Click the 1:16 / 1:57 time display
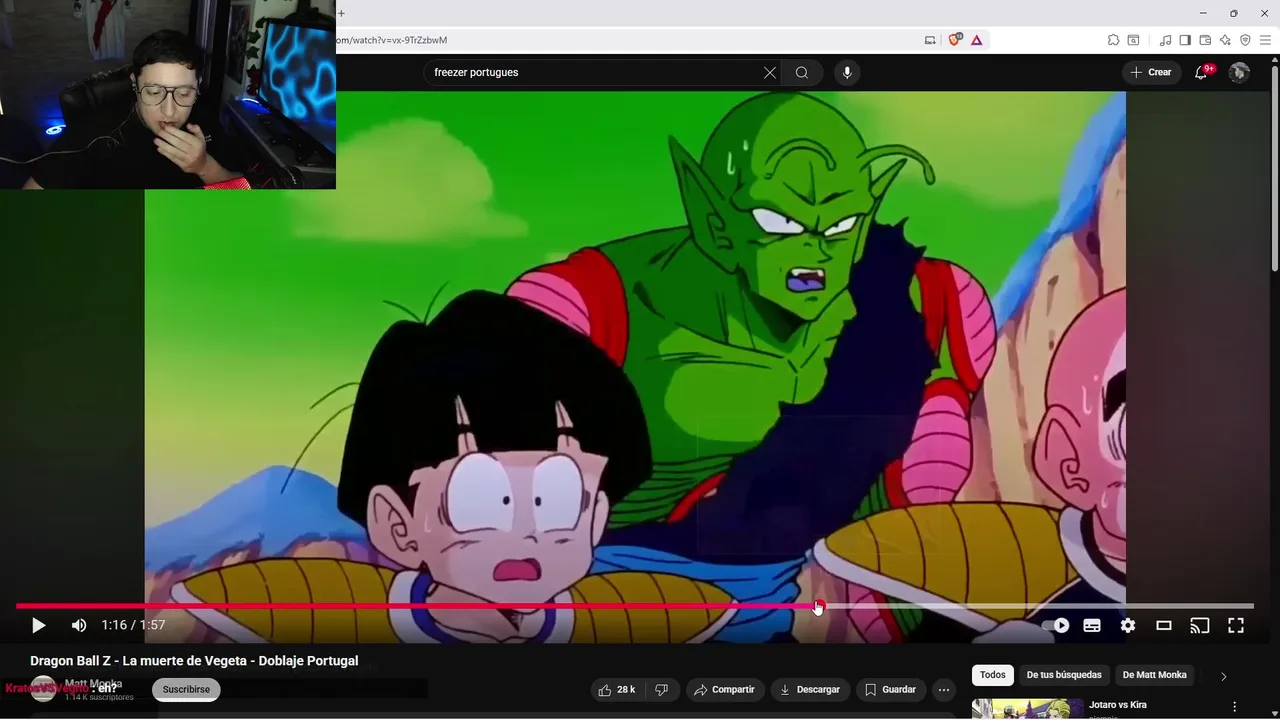1280x720 pixels. [133, 626]
